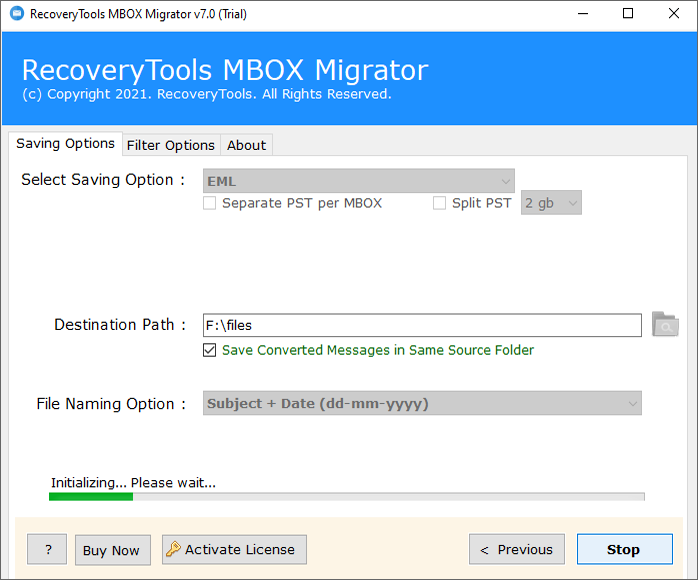This screenshot has width=698, height=580.
Task: Click the 'Initializing... Please wait...' status text
Action: [133, 483]
